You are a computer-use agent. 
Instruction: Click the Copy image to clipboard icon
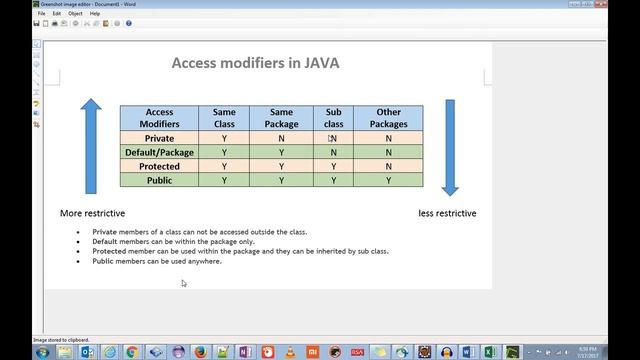tap(45, 24)
